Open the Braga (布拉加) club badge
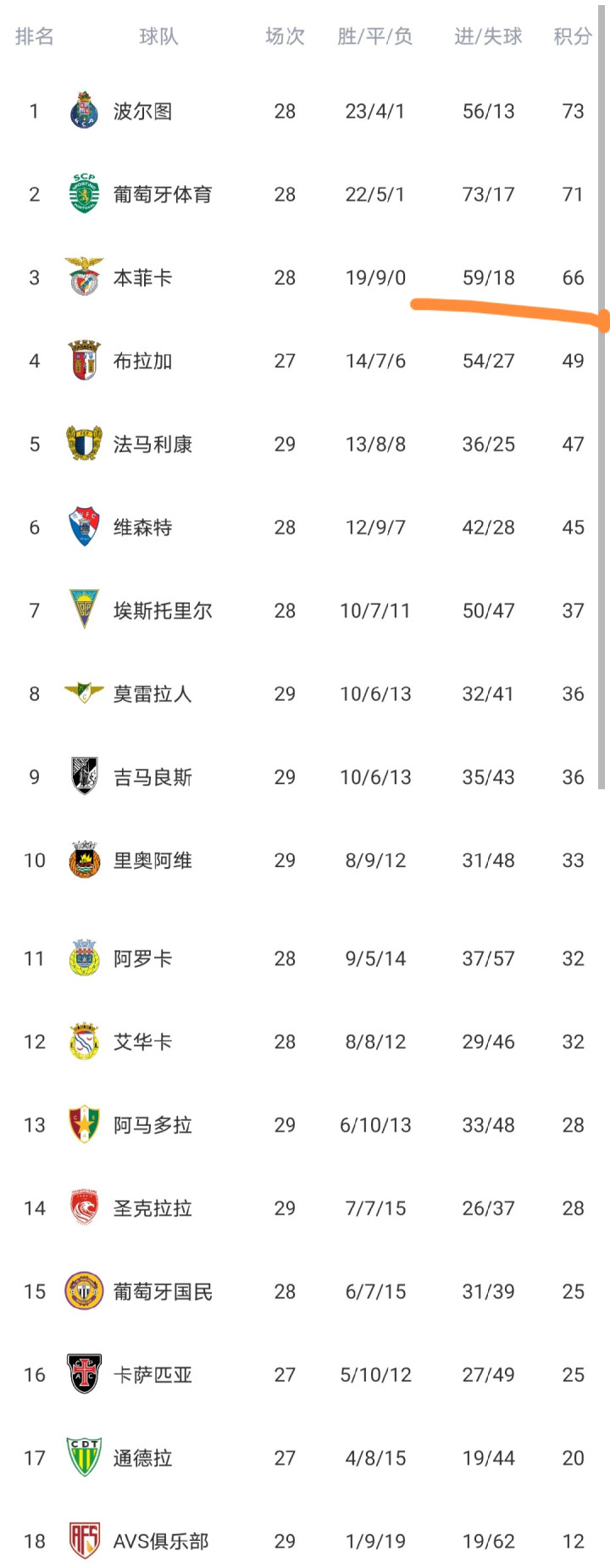The height and width of the screenshot is (1568, 610). coord(84,361)
